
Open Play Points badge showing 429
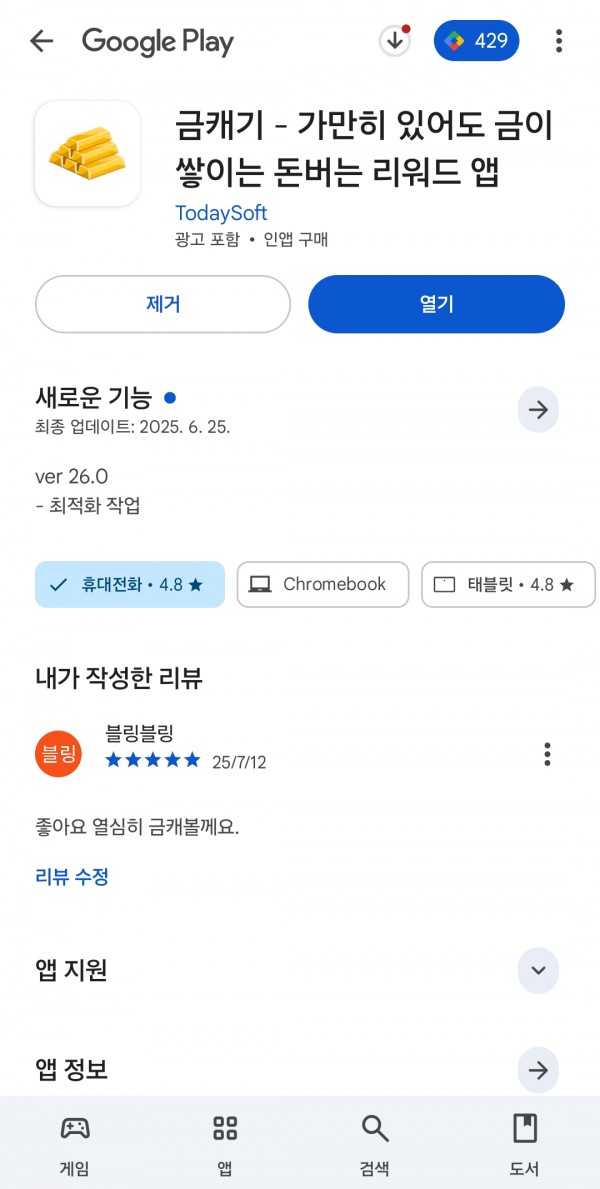point(476,41)
